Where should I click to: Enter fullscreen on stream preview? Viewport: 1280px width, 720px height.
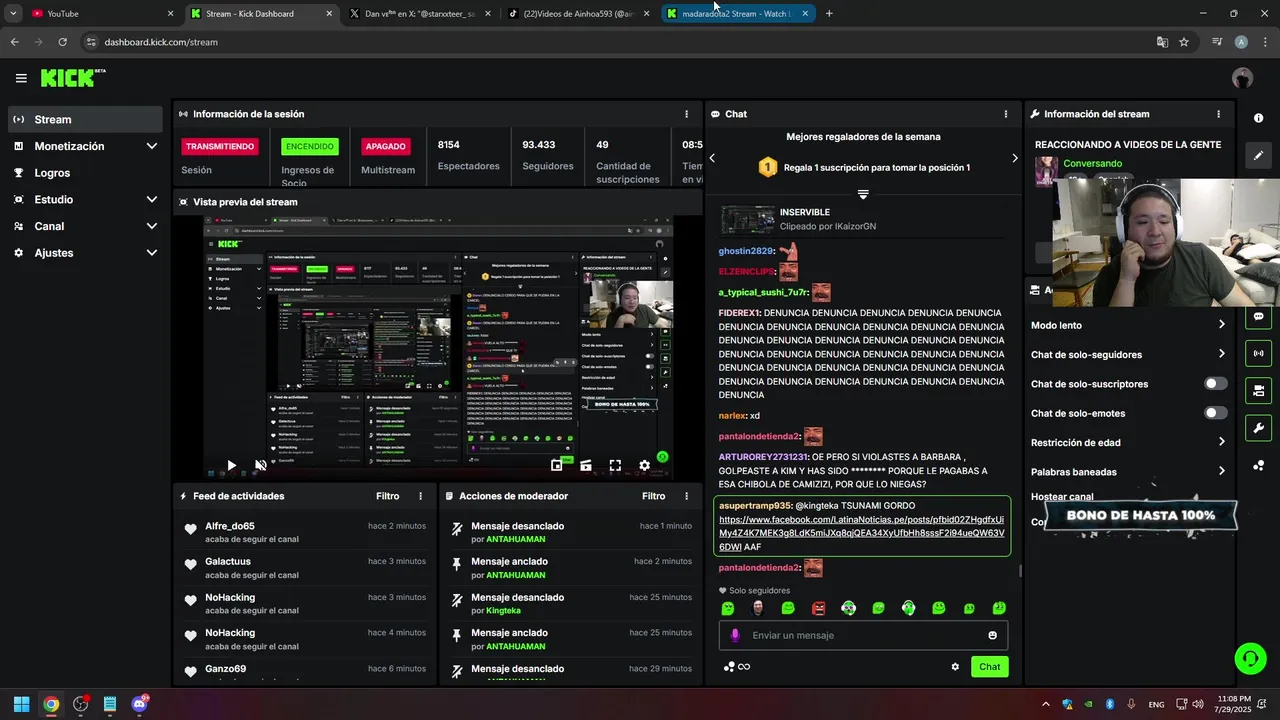click(615, 465)
